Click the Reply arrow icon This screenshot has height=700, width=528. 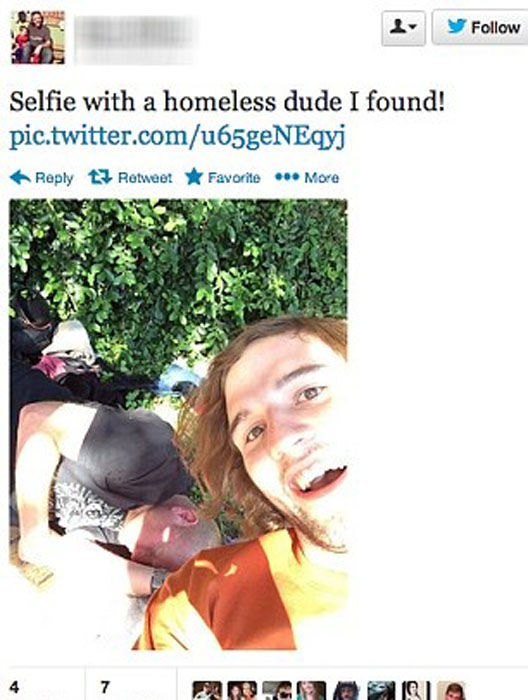pyautogui.click(x=20, y=178)
